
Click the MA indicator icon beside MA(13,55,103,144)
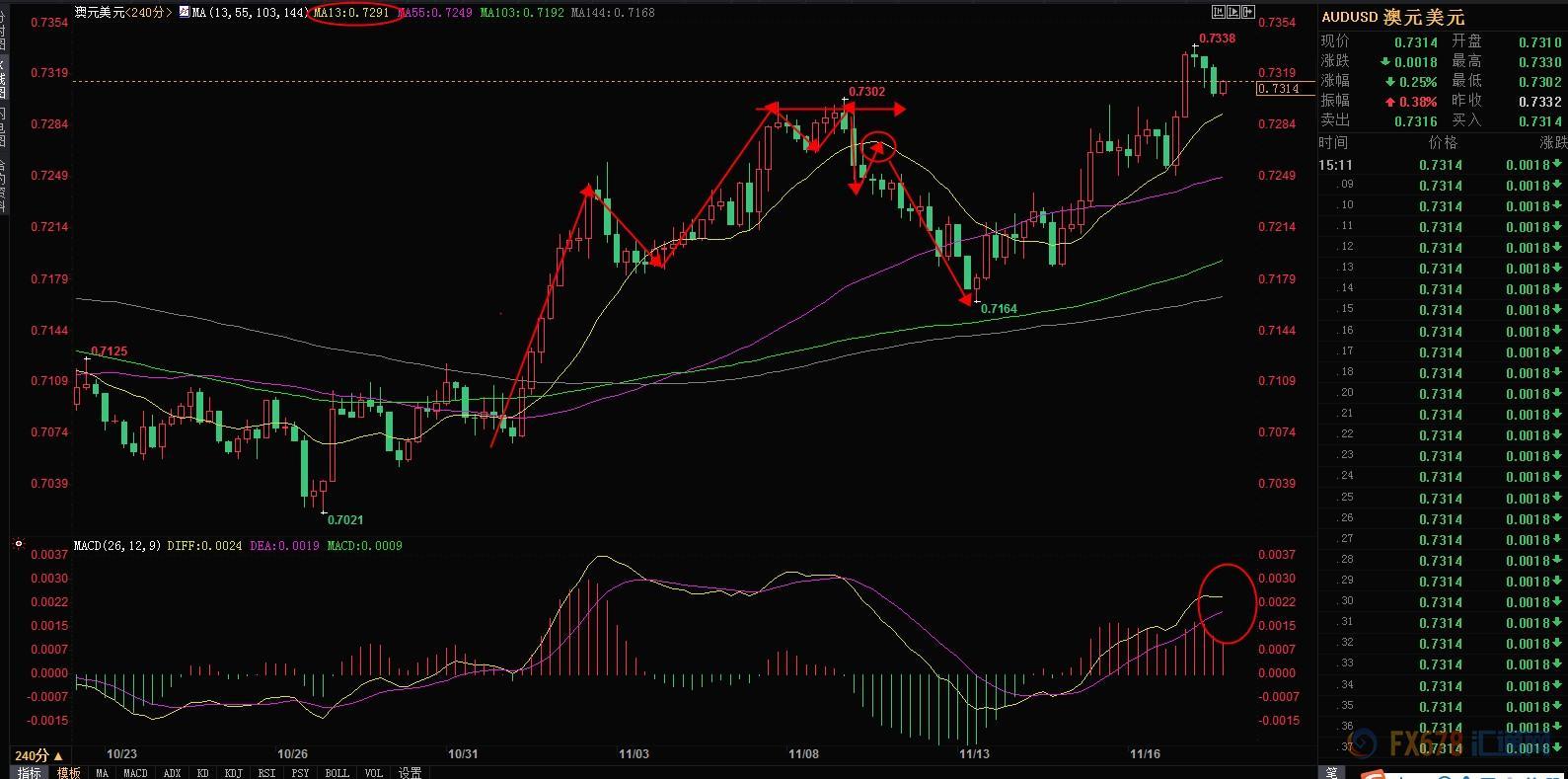pyautogui.click(x=184, y=13)
